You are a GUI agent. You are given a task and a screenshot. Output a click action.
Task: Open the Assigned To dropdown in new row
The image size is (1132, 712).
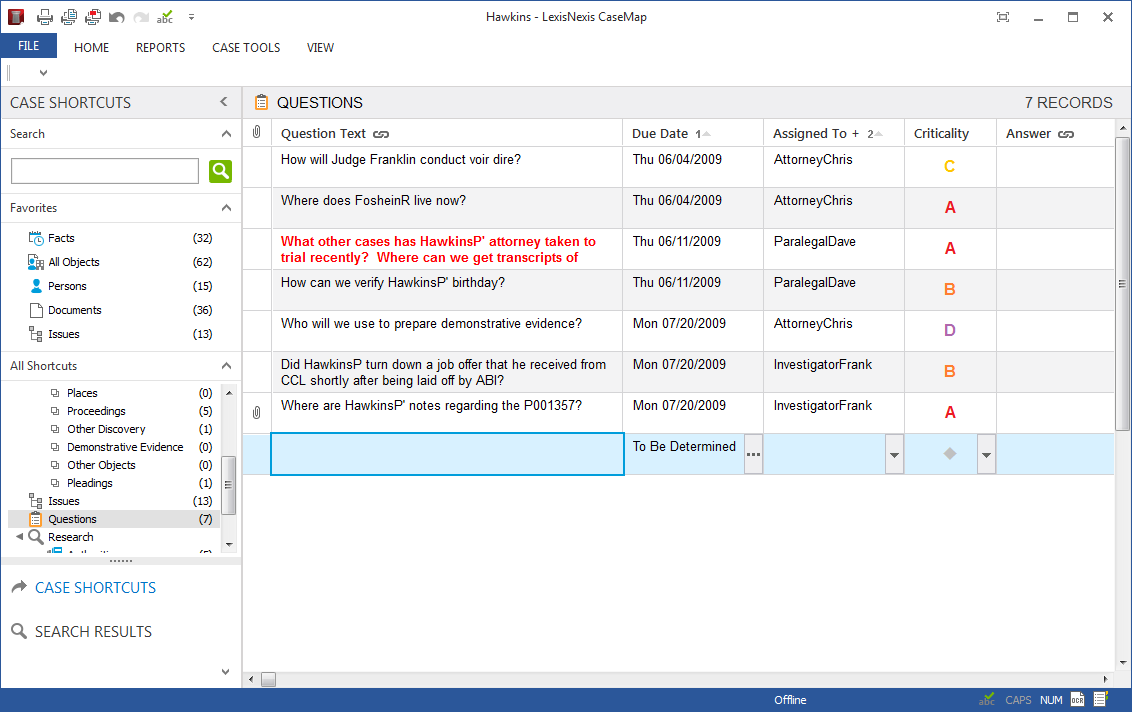click(894, 455)
